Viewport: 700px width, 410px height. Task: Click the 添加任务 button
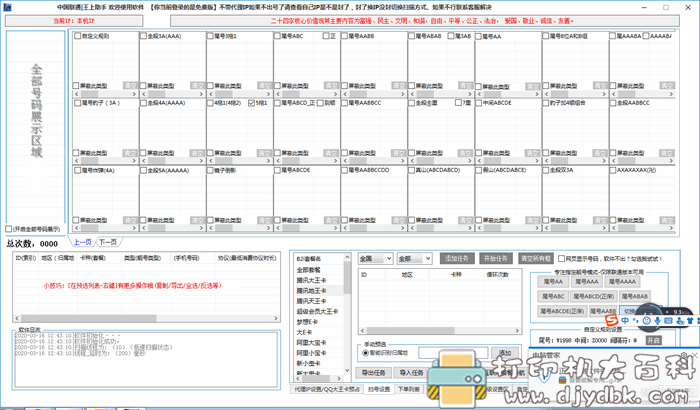coord(457,259)
